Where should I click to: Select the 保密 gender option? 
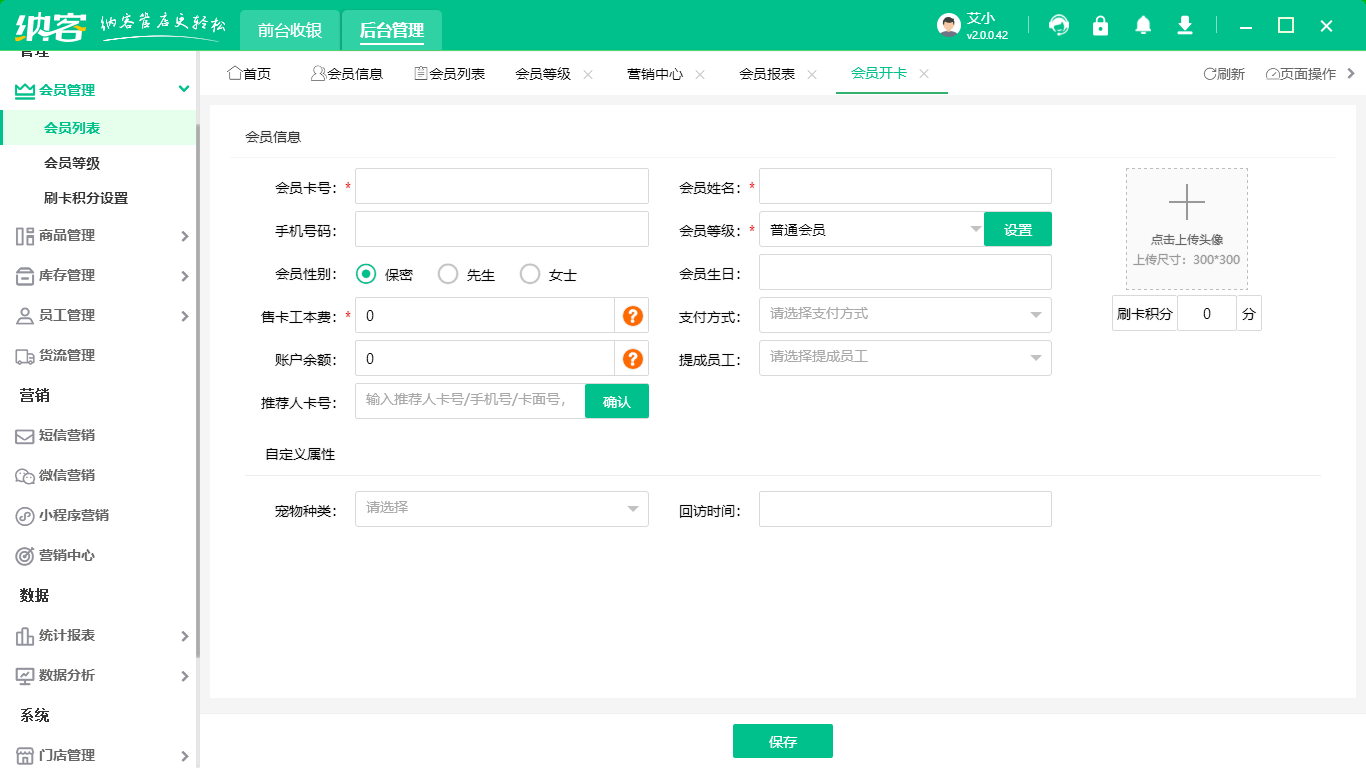point(365,272)
